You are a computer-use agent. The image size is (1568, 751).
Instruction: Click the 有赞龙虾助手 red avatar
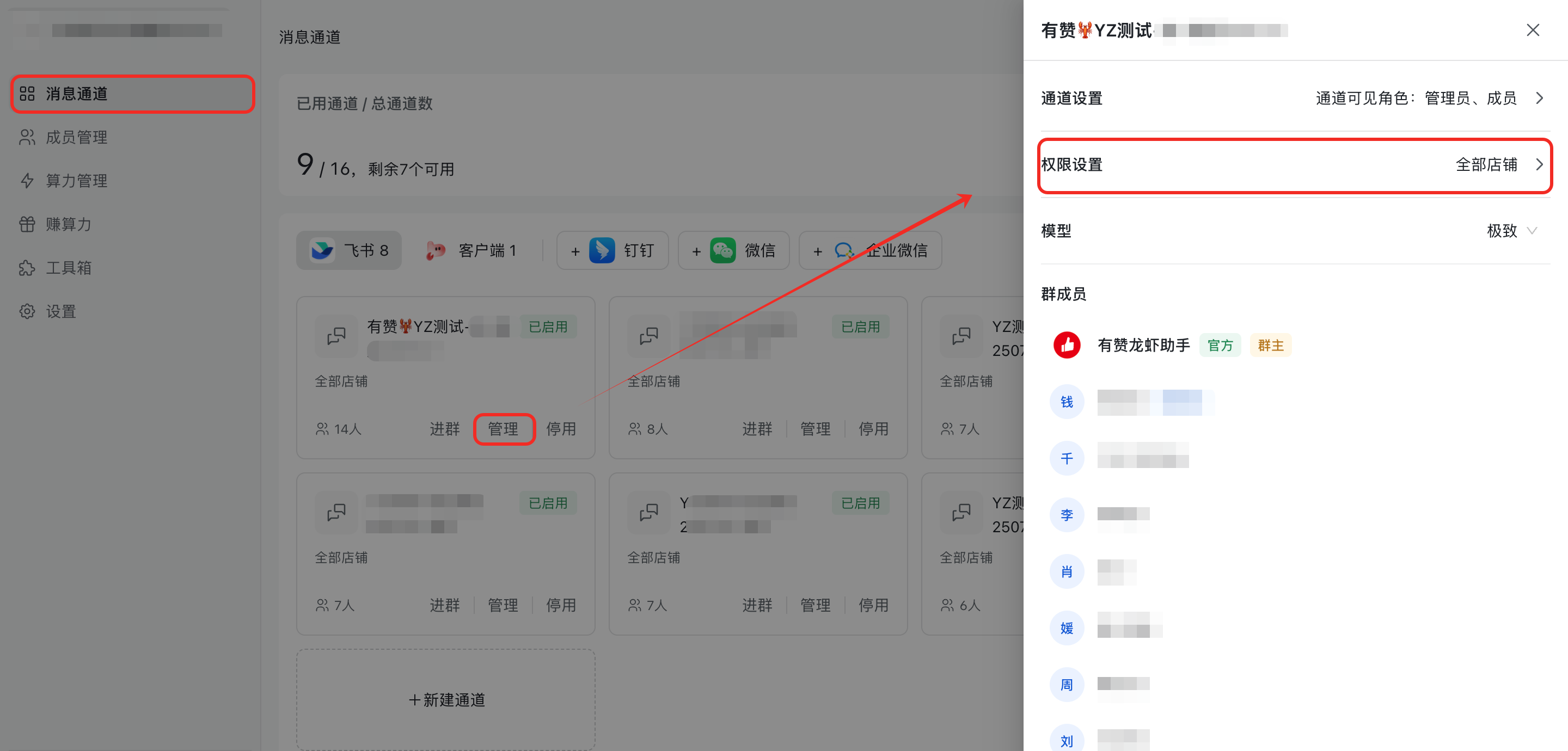[x=1067, y=345]
